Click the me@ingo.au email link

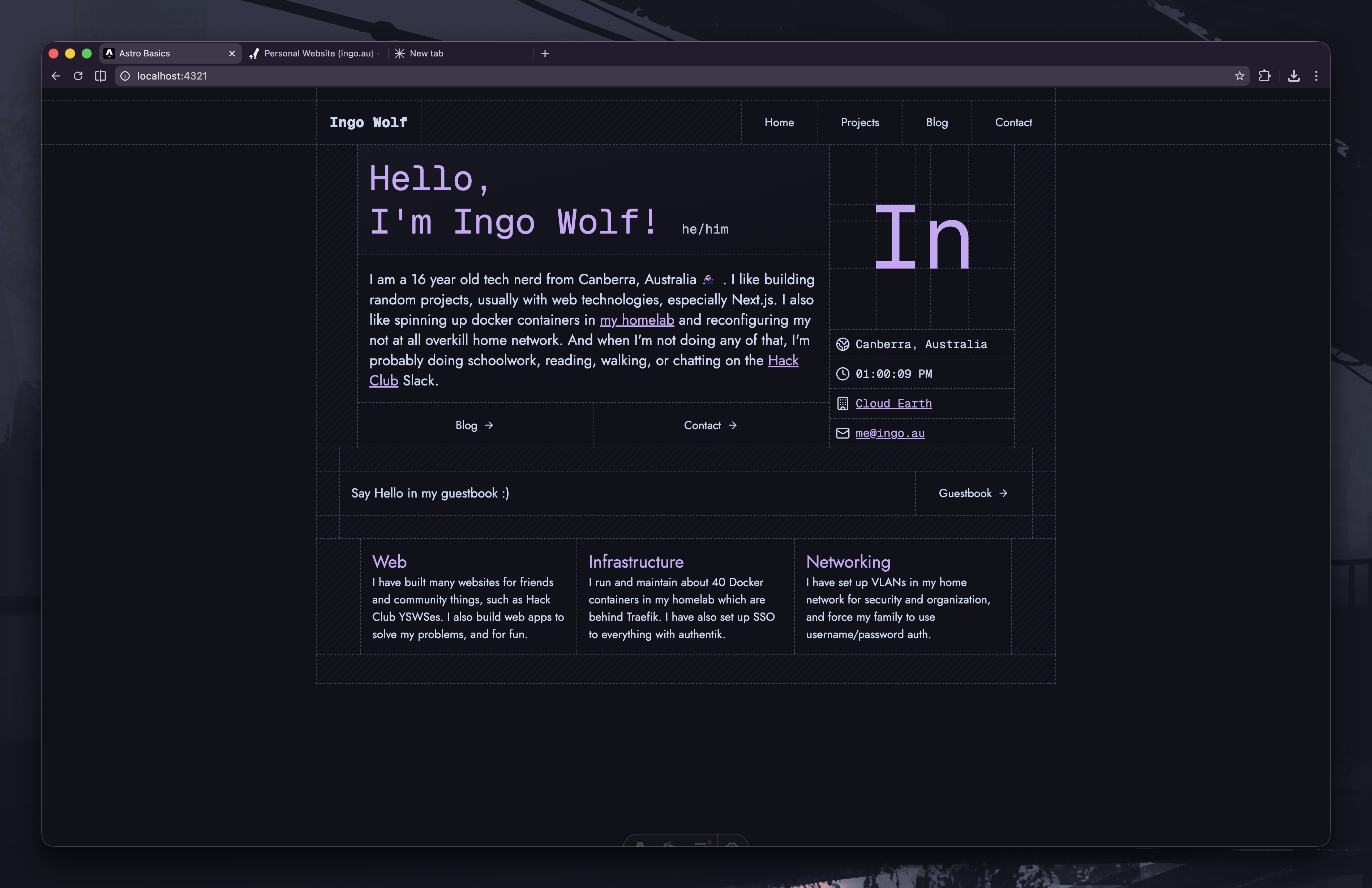point(890,434)
